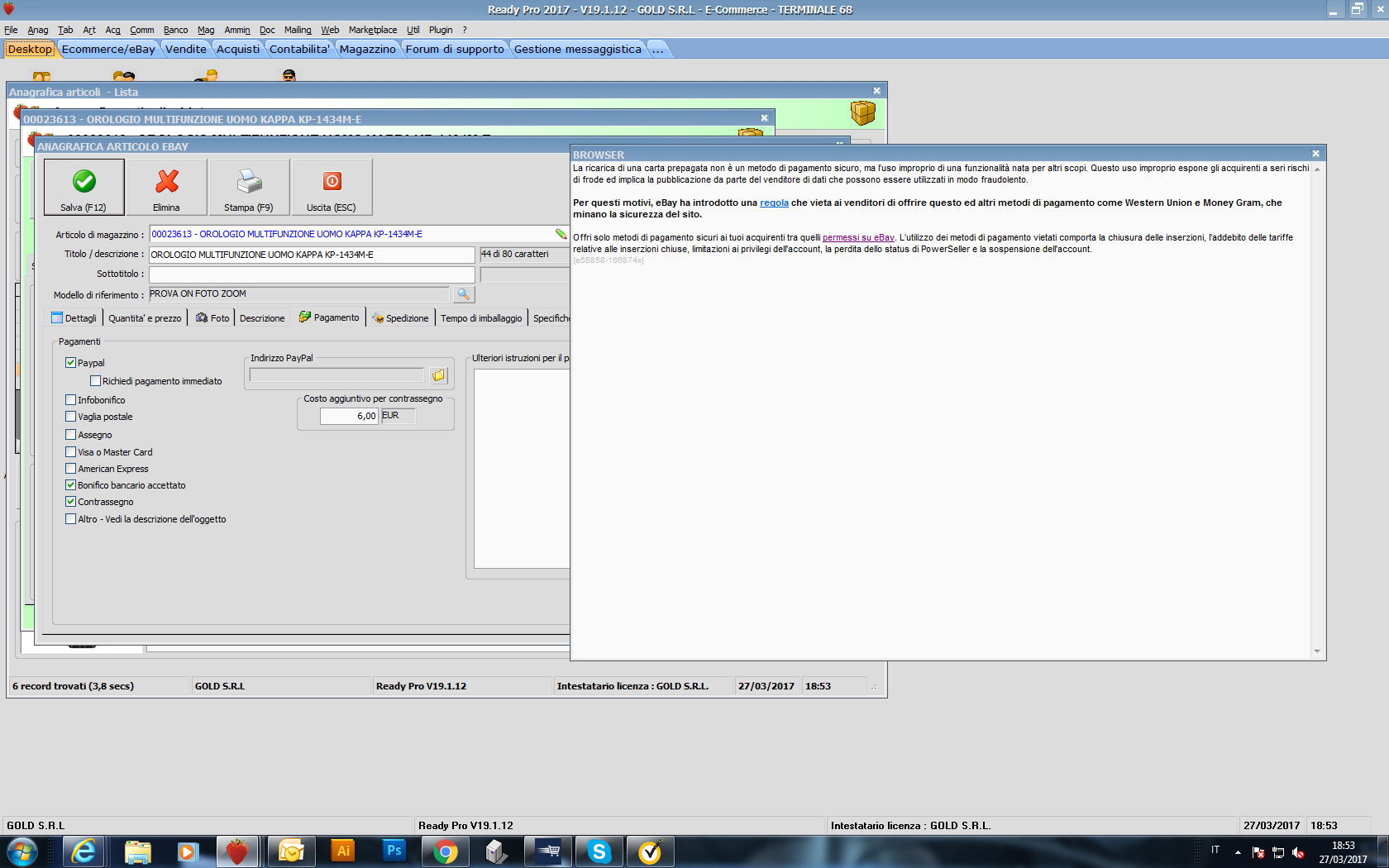Open the Action Center flag icon

[1258, 852]
